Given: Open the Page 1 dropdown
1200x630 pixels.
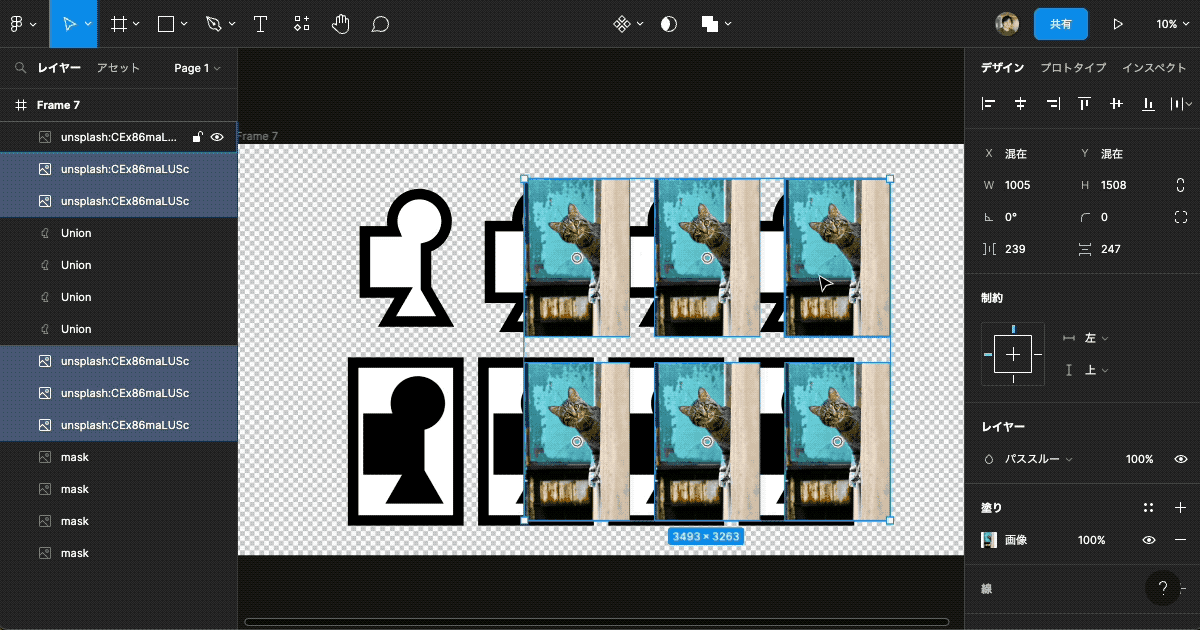Looking at the screenshot, I should point(197,68).
